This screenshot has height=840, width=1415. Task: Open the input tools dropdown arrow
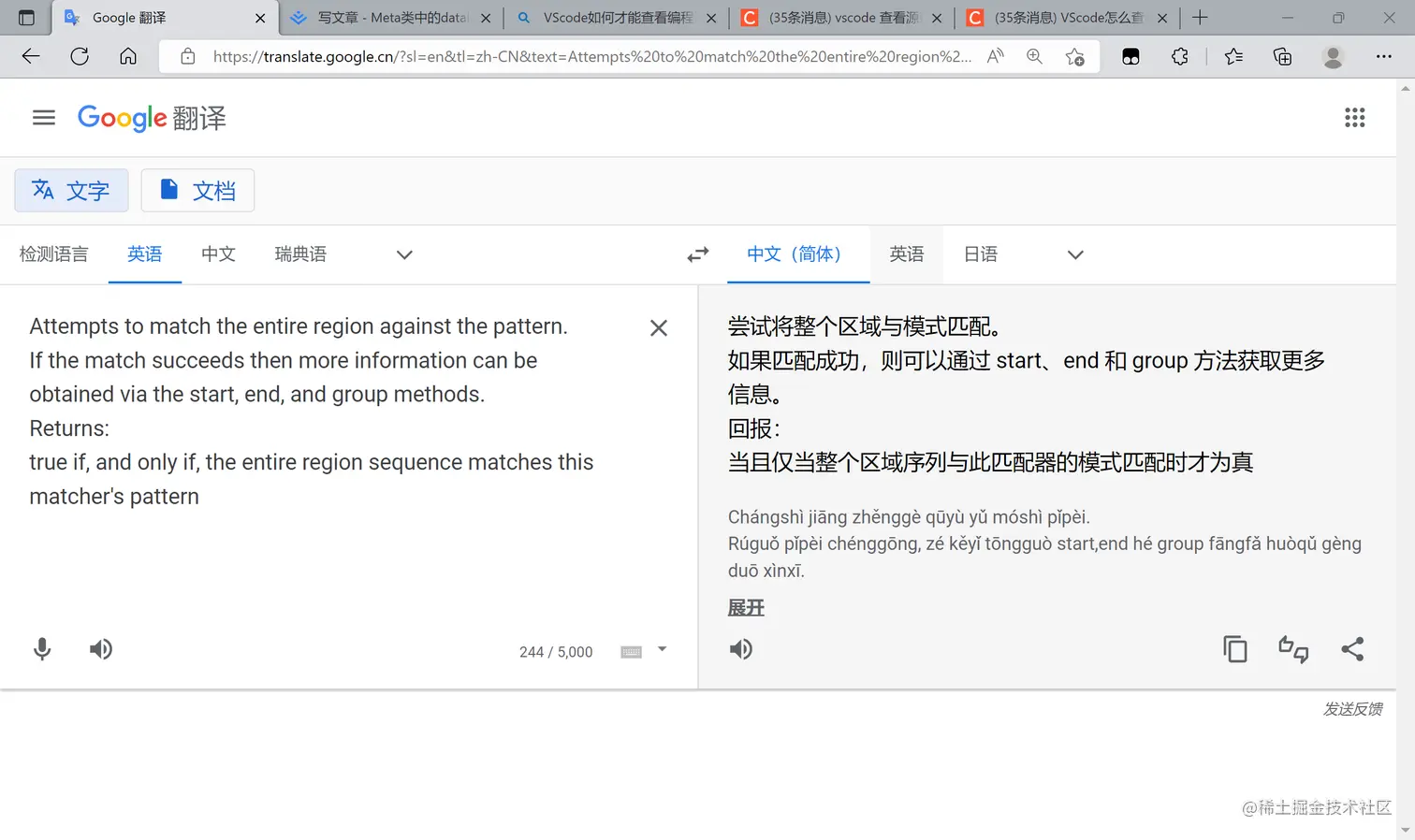[x=662, y=649]
